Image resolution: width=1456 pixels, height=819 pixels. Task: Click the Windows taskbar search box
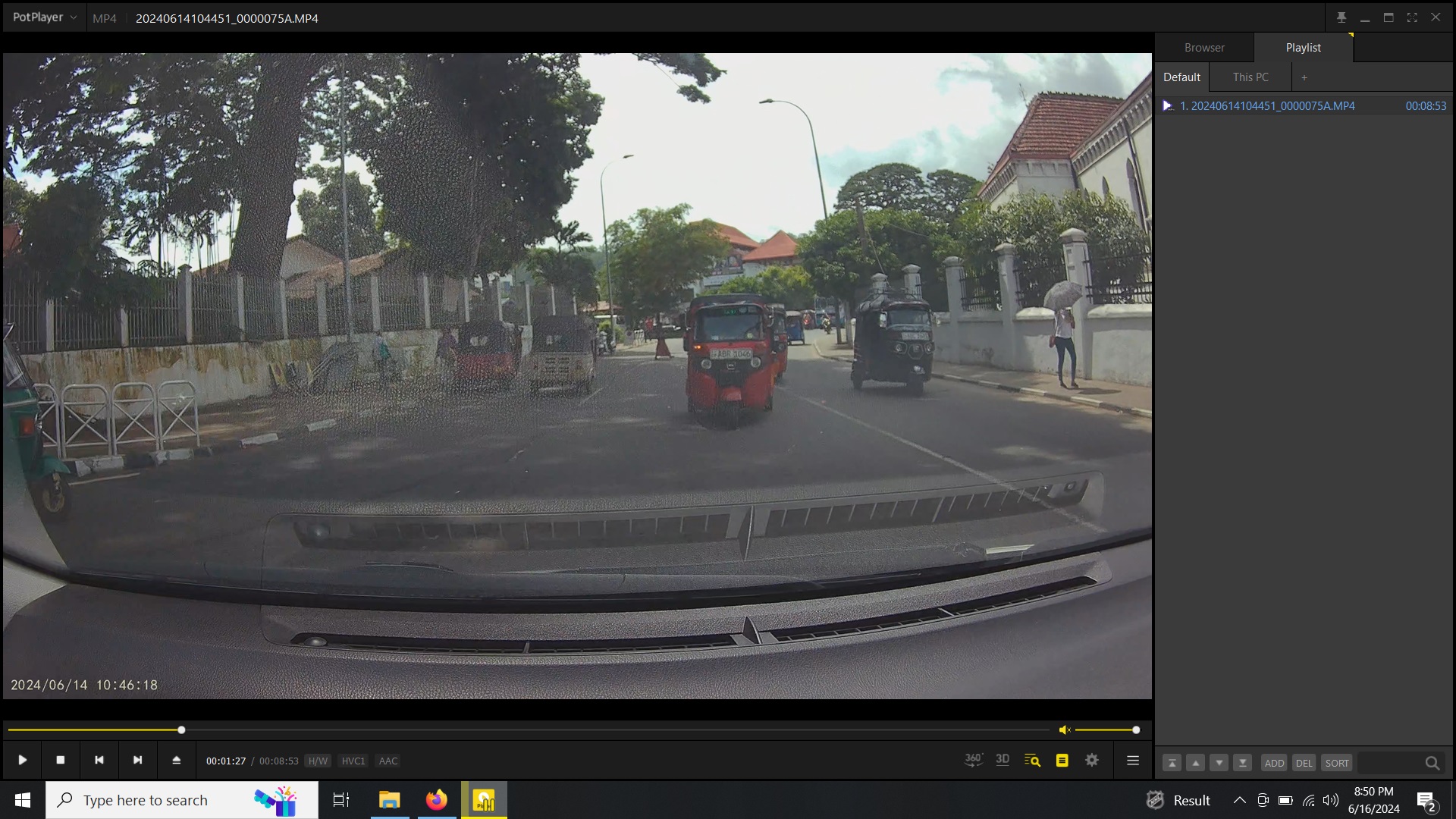click(x=182, y=800)
